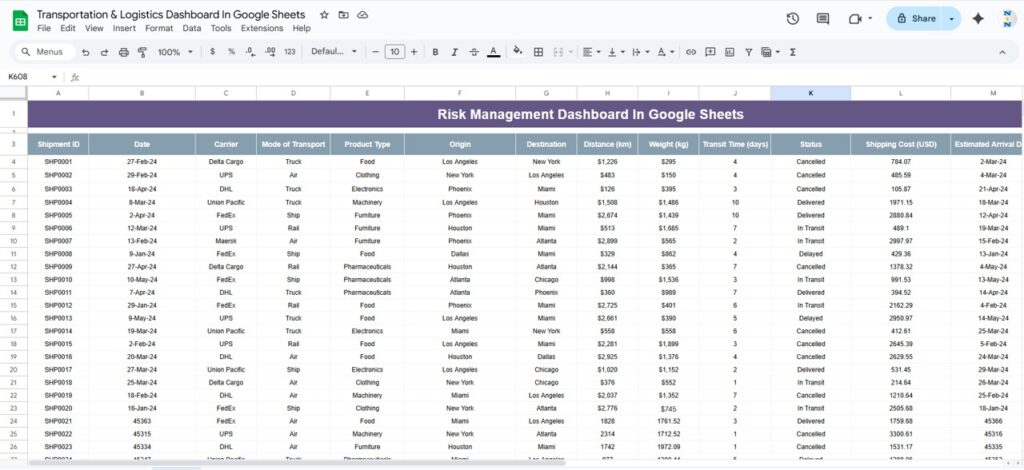Open all comments panel icon
Image resolution: width=1024 pixels, height=470 pixels.
pos(823,19)
